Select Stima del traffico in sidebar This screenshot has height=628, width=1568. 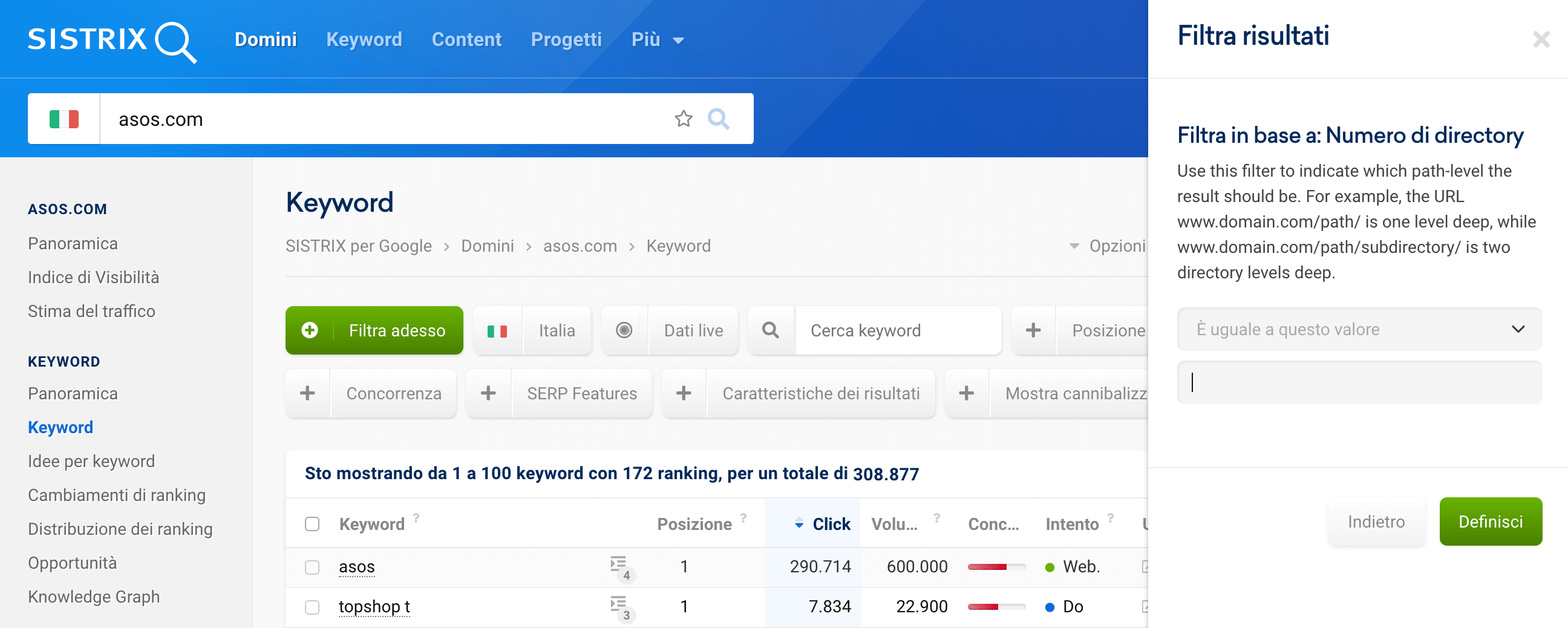click(92, 312)
